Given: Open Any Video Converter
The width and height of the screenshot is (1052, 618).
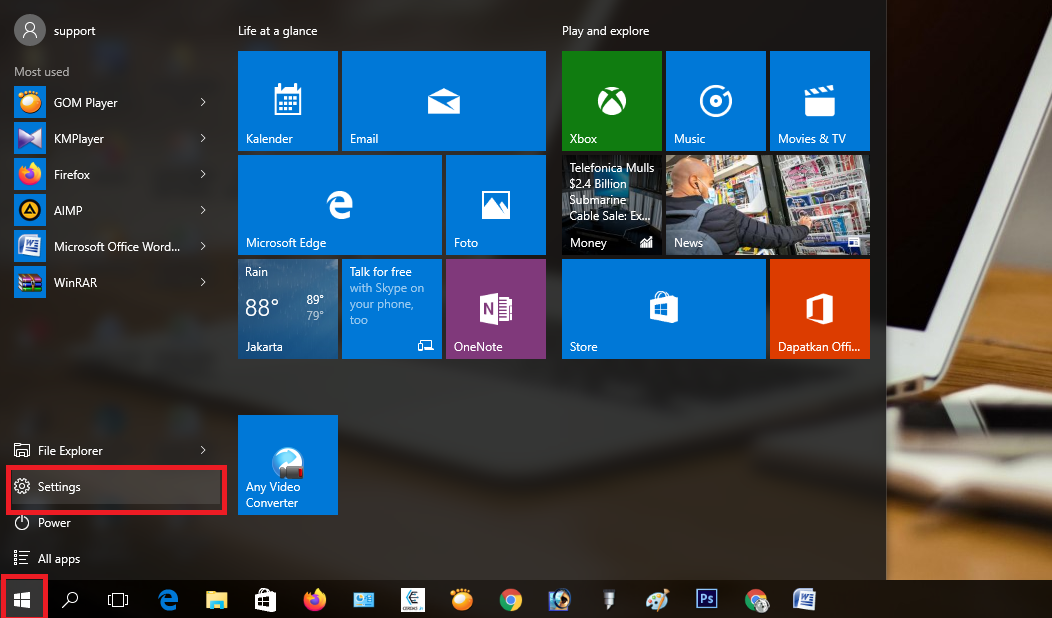Looking at the screenshot, I should [x=287, y=464].
